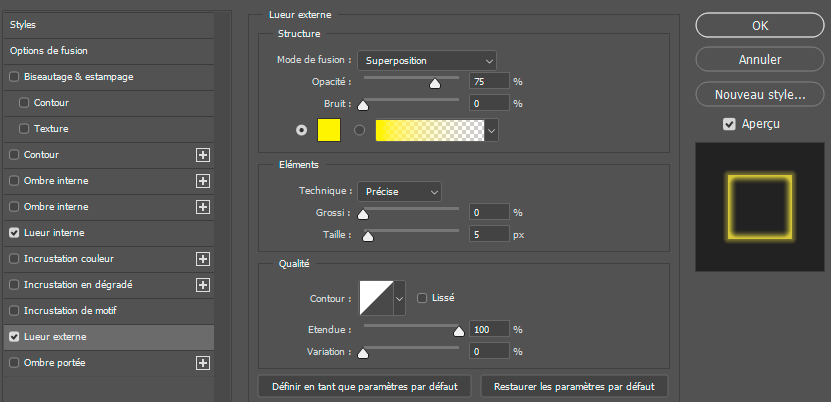Open the yellow glow color swatch
The image size is (831, 402).
[x=329, y=130]
